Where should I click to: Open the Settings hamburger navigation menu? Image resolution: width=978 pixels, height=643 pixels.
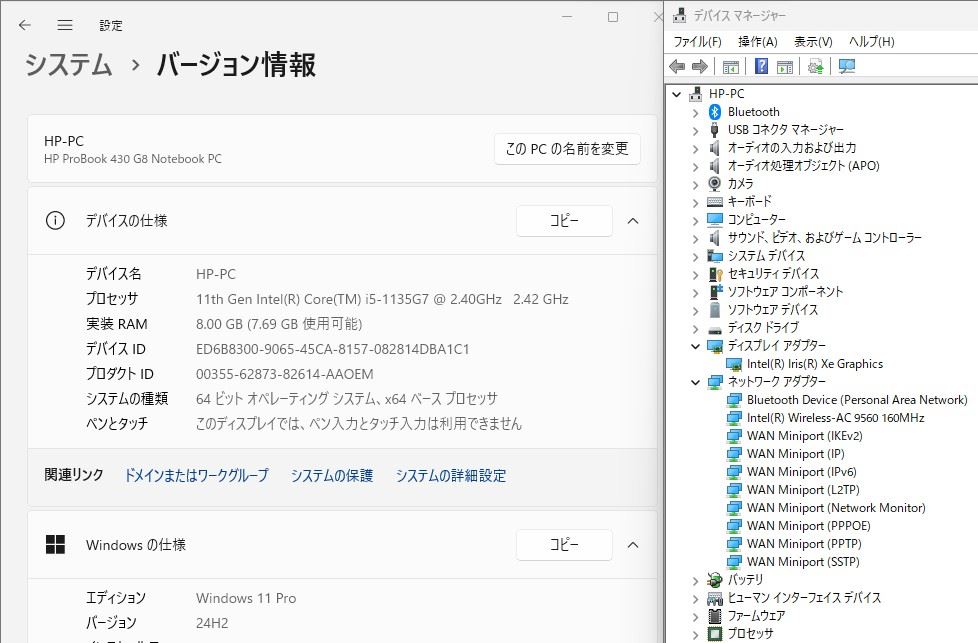tap(65, 25)
